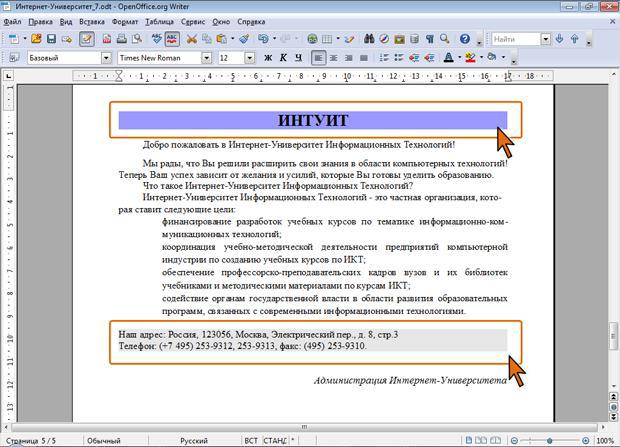Click the Open file folder icon
Image resolution: width=620 pixels, height=447 pixels.
click(36, 39)
